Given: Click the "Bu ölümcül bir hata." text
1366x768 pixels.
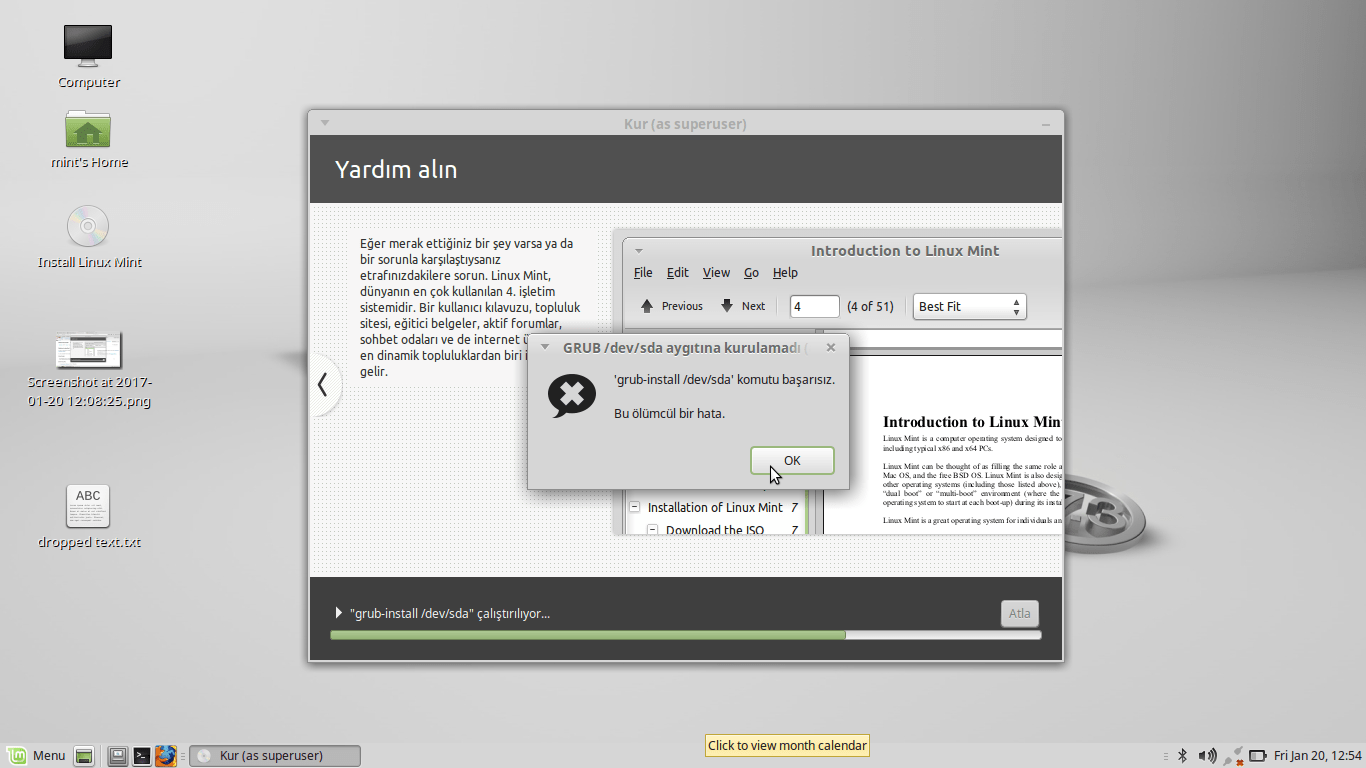Looking at the screenshot, I should tap(669, 413).
